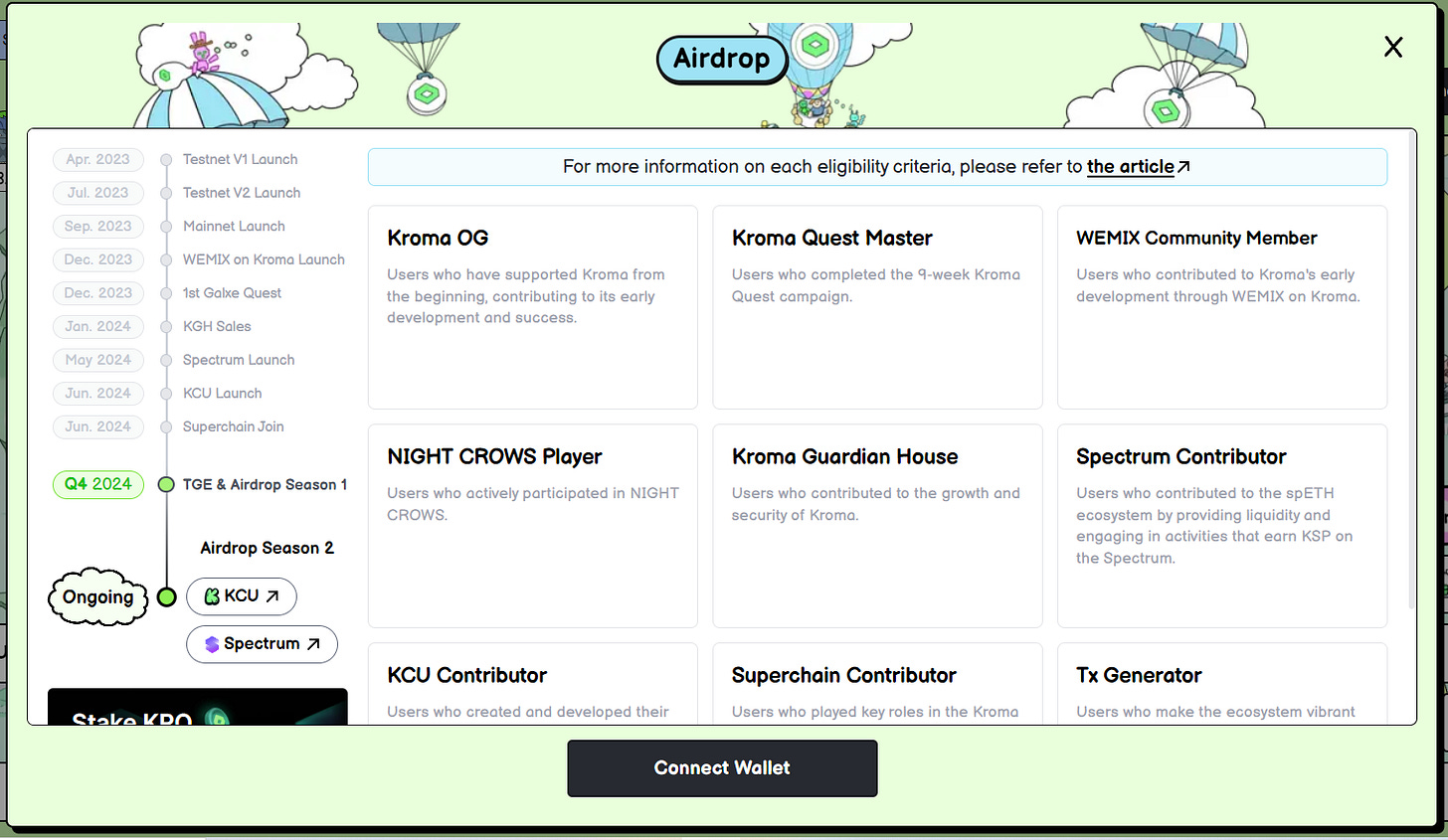
Task: Open the NIGHT CROWS Player card
Action: point(533,526)
